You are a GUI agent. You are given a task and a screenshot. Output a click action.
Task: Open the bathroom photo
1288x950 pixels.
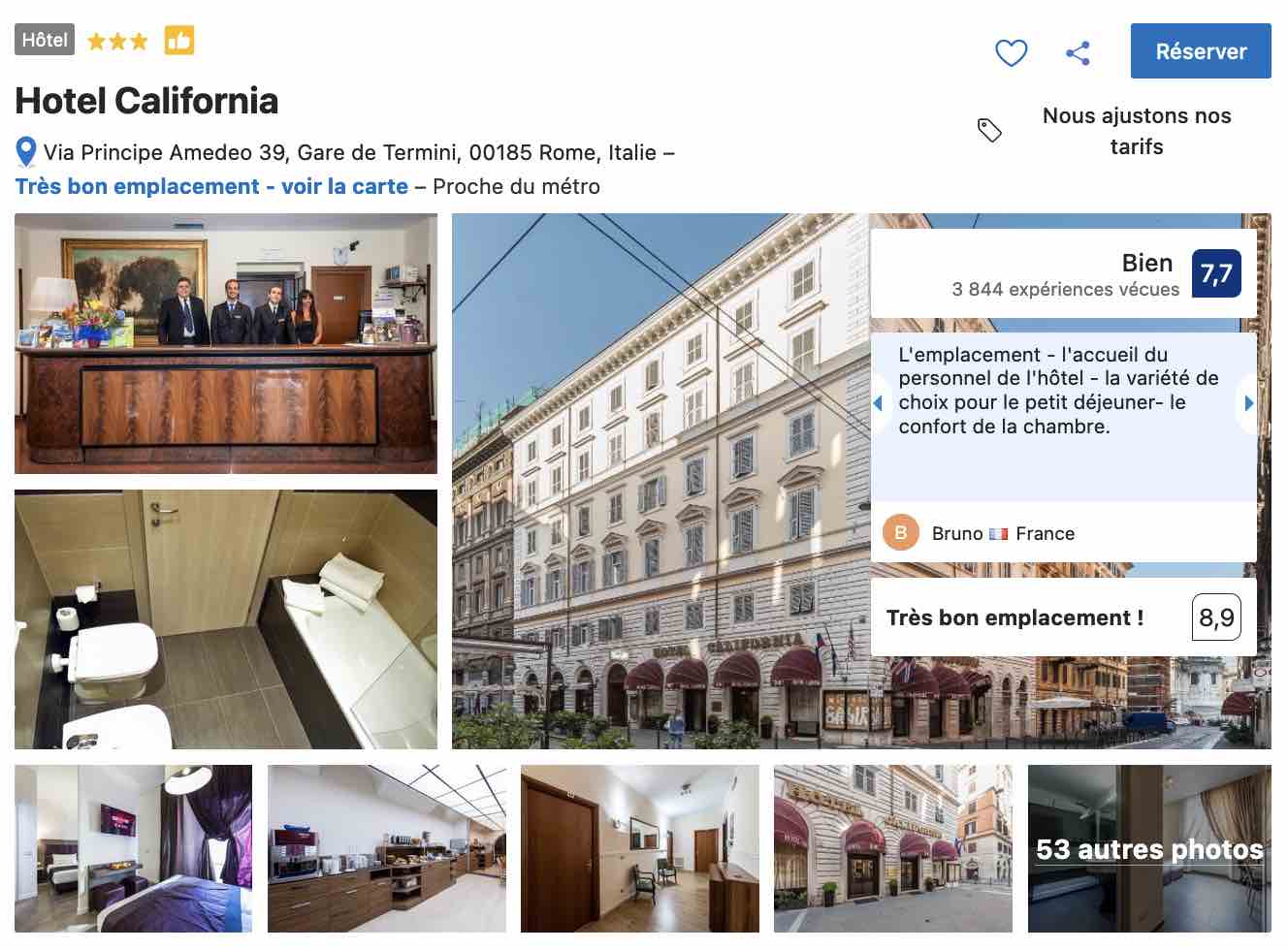coord(226,619)
